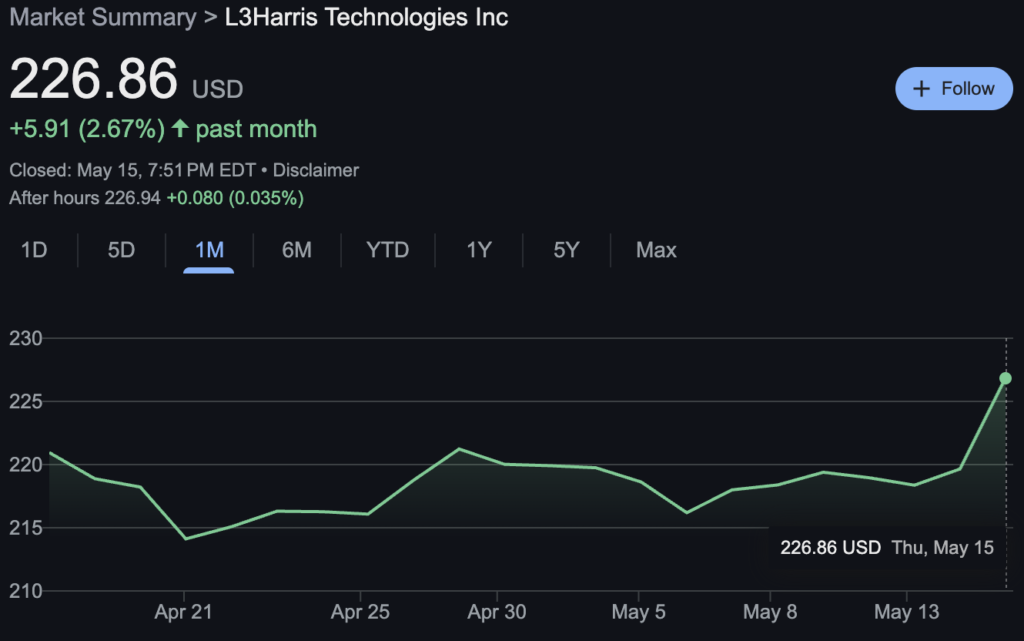Screen dimensions: 1024x641
Task: Click the L3Harris Technologies Inc title
Action: point(366,17)
